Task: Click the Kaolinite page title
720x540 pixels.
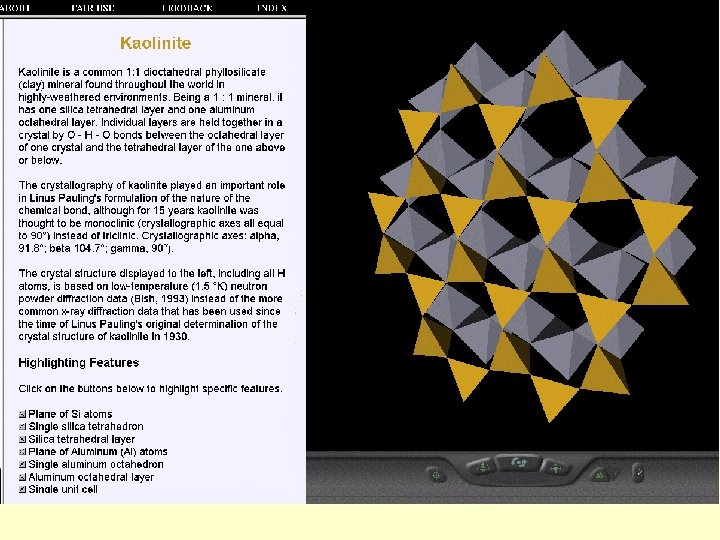Action: coord(156,43)
